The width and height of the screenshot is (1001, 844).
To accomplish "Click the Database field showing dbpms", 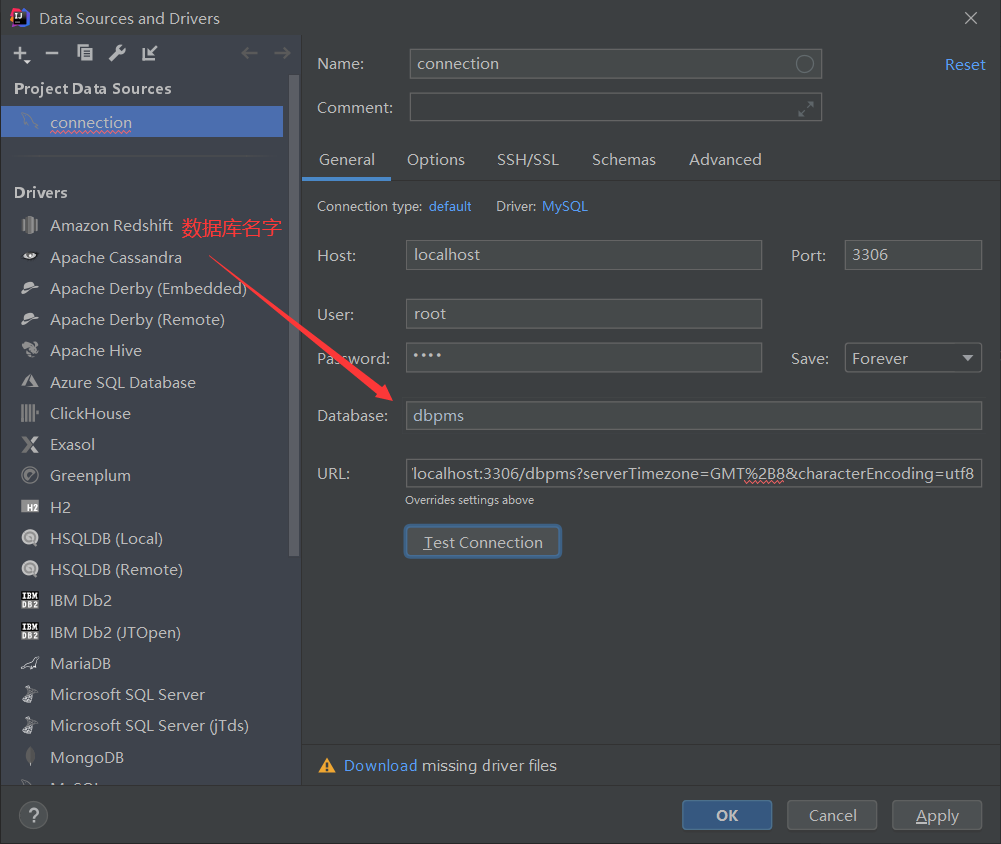I will coord(693,416).
